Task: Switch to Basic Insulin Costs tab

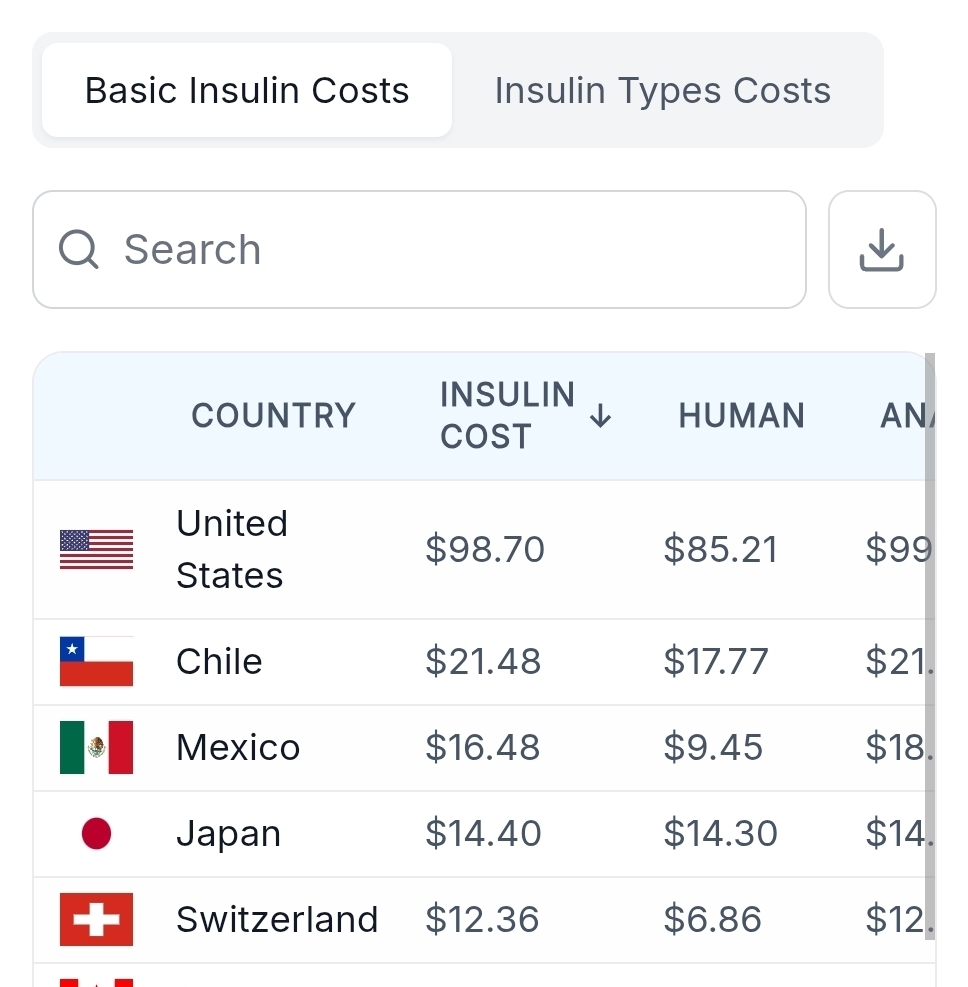Action: pyautogui.click(x=247, y=90)
